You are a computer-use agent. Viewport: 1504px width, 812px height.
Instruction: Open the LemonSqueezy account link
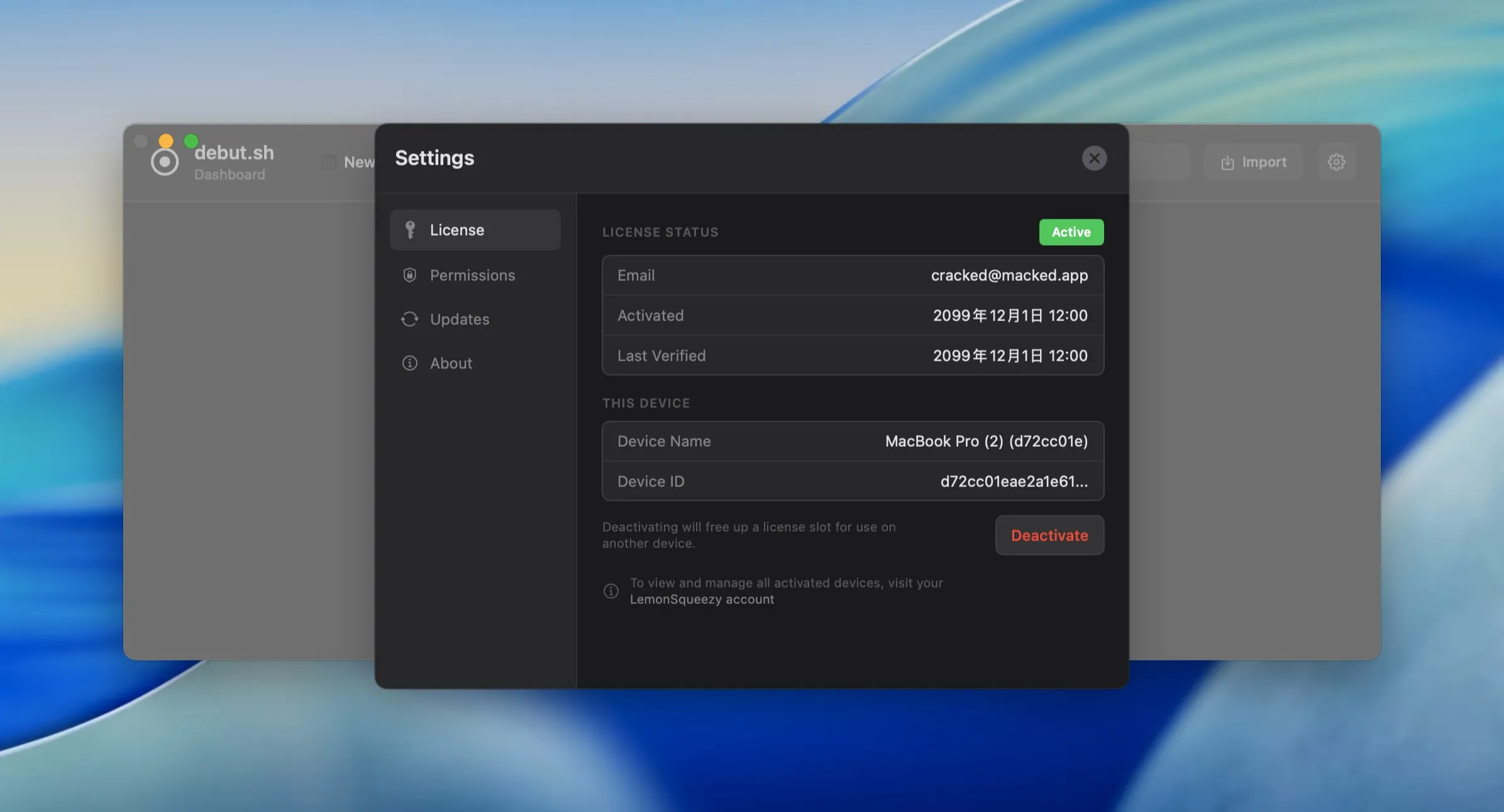702,600
